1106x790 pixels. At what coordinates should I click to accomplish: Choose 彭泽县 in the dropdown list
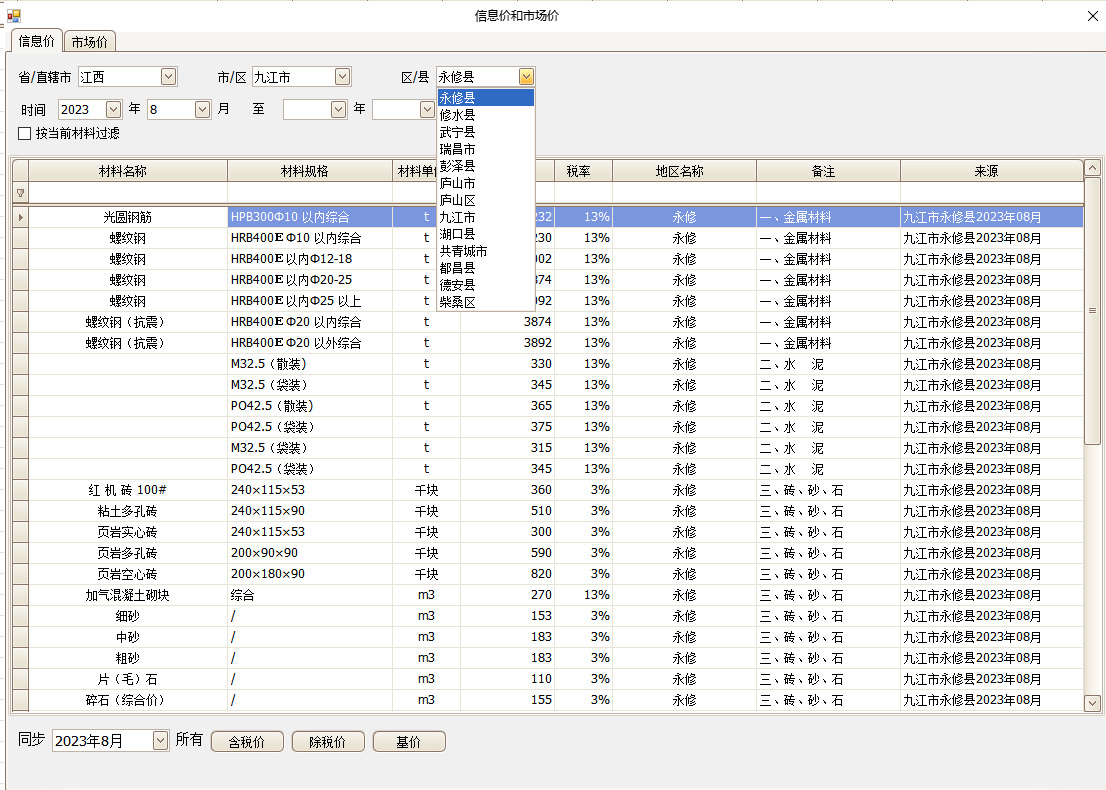click(485, 166)
